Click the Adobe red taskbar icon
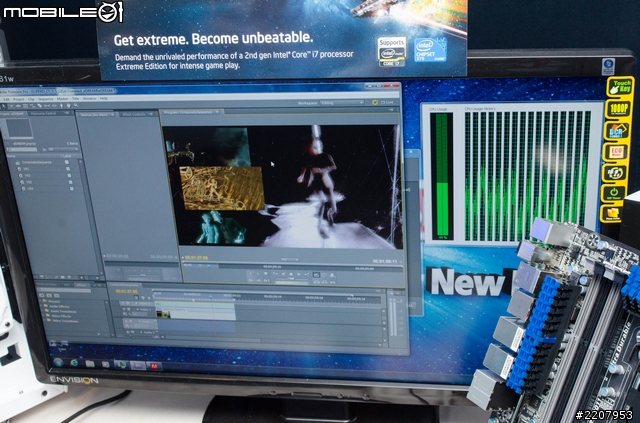 pyautogui.click(x=154, y=366)
